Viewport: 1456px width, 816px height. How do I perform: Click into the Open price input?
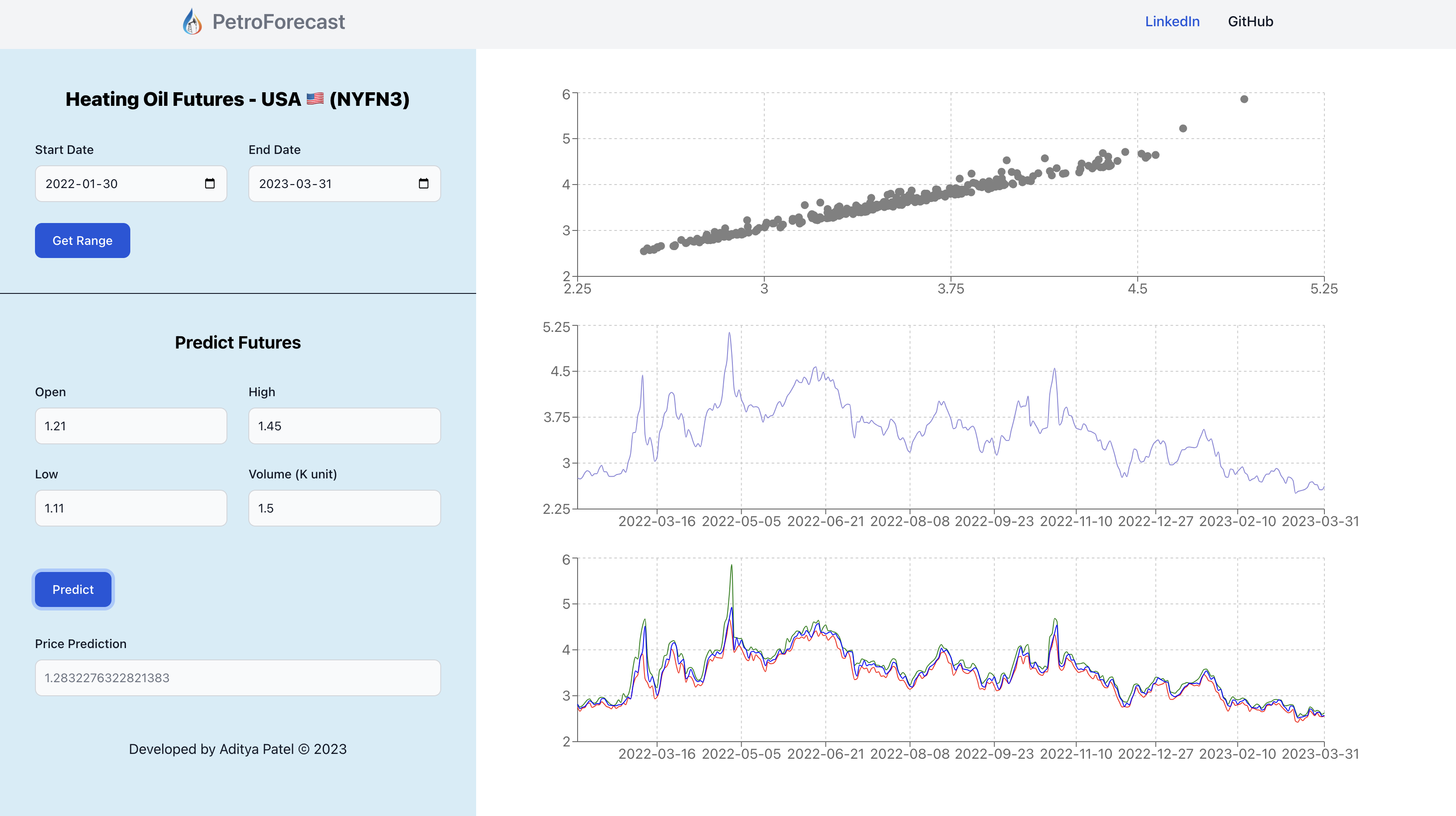[x=131, y=426]
